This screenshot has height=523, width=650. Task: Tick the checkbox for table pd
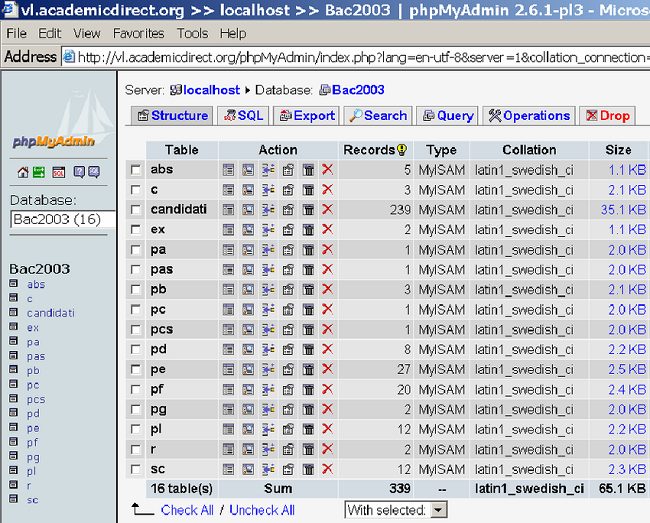click(136, 349)
